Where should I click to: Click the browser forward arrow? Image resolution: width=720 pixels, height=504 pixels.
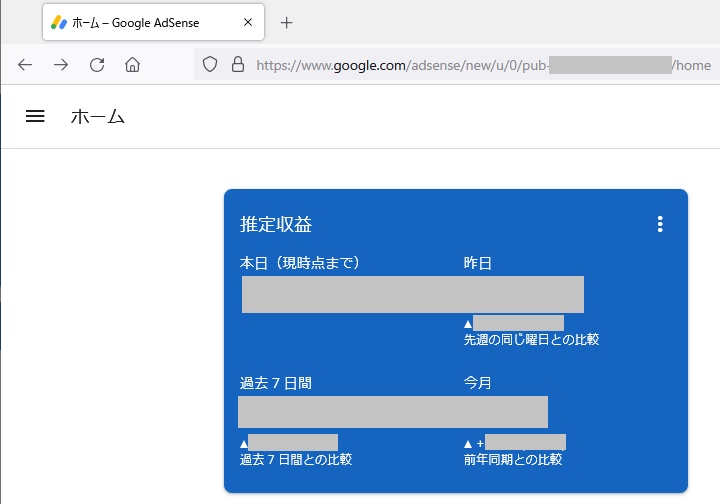pos(61,65)
